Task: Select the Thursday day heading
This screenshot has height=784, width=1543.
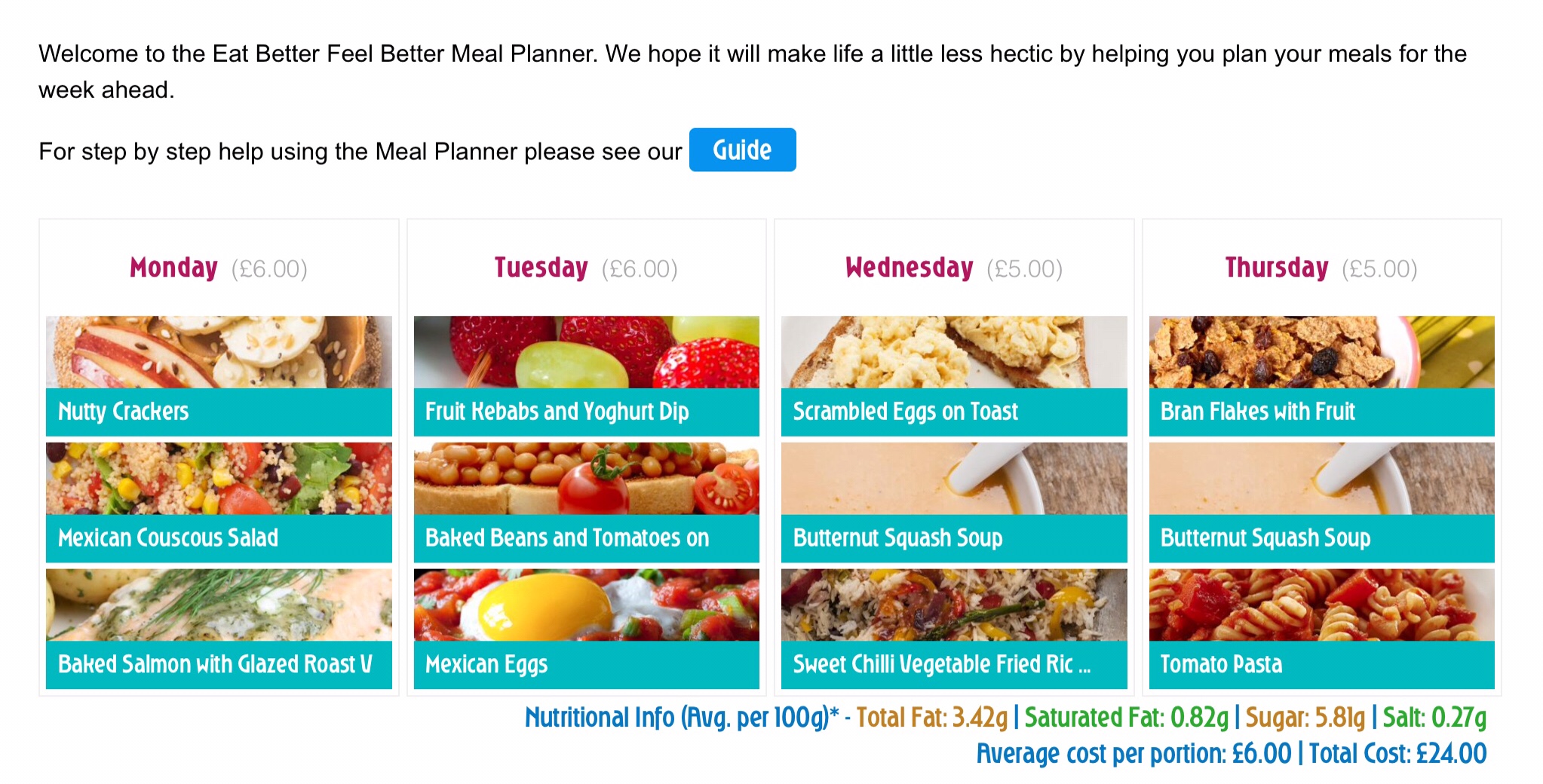Action: click(x=1276, y=268)
